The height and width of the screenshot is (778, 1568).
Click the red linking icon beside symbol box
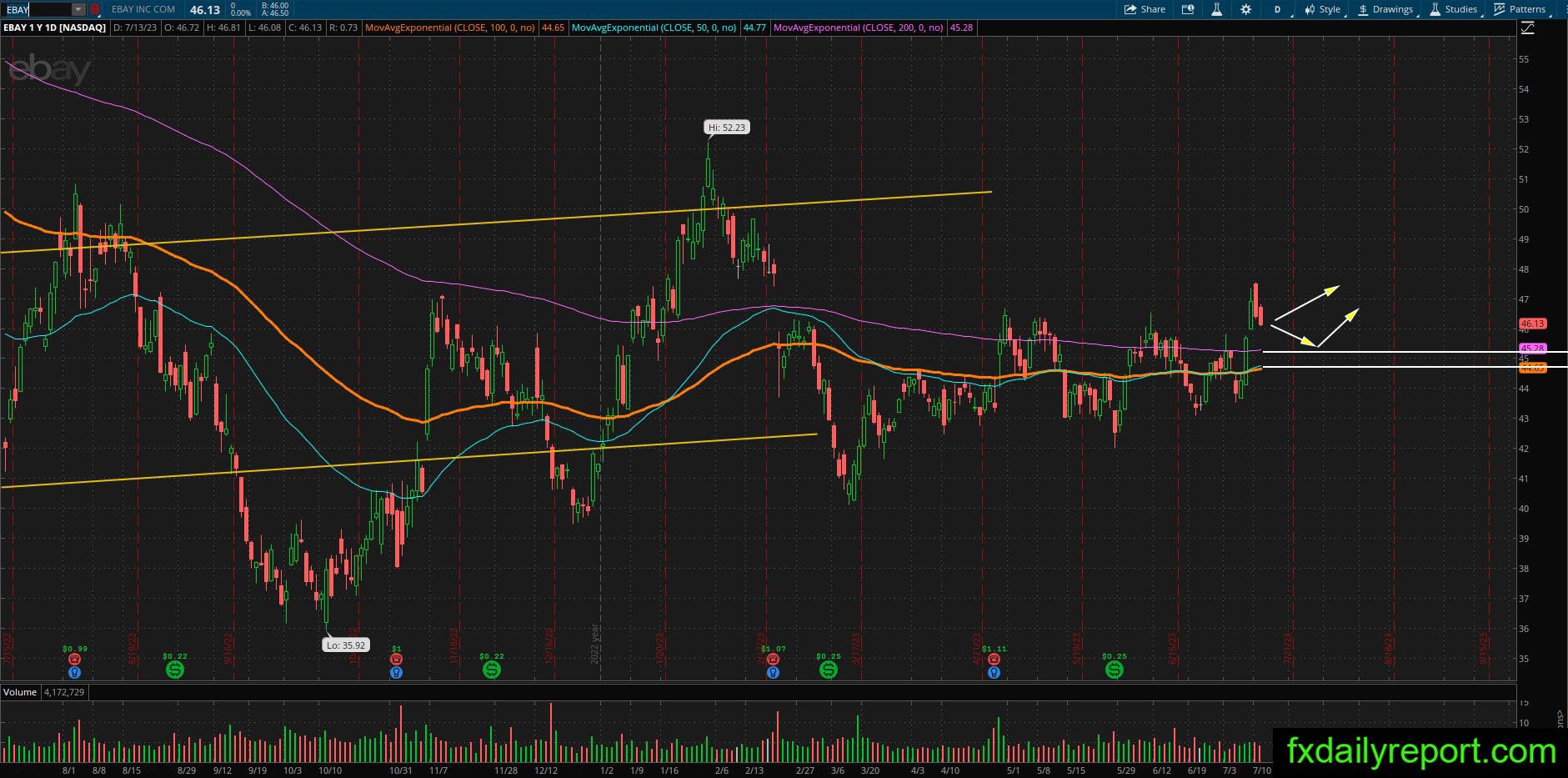(95, 10)
